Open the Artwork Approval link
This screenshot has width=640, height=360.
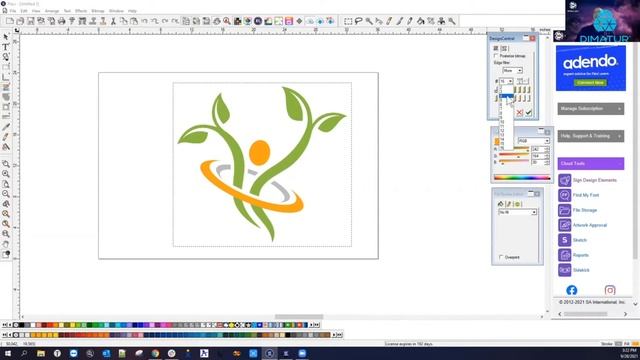click(x=590, y=225)
